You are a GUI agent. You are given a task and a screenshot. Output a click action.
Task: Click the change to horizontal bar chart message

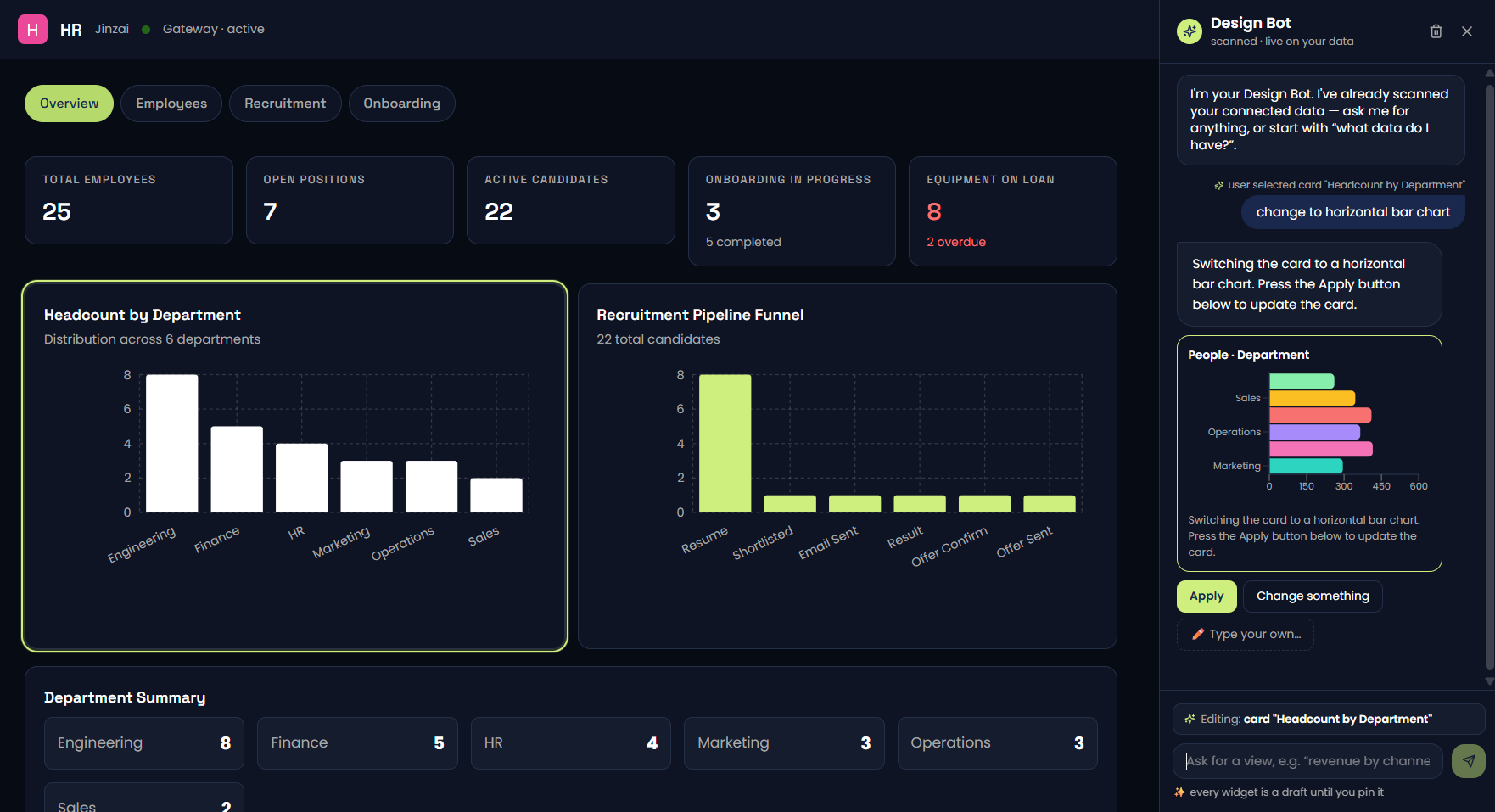tap(1353, 212)
